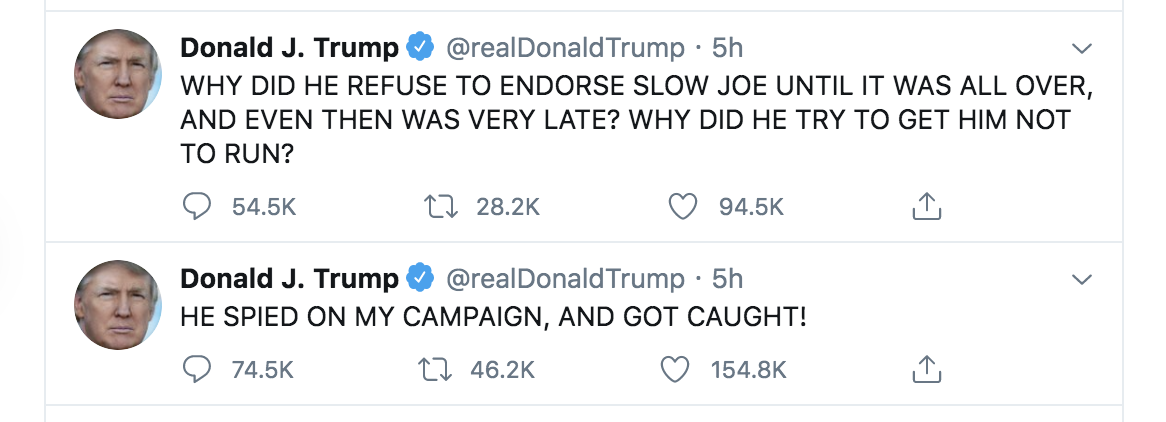
Task: Click the 5h timestamp of the SLOW JOE tweet
Action: point(727,48)
